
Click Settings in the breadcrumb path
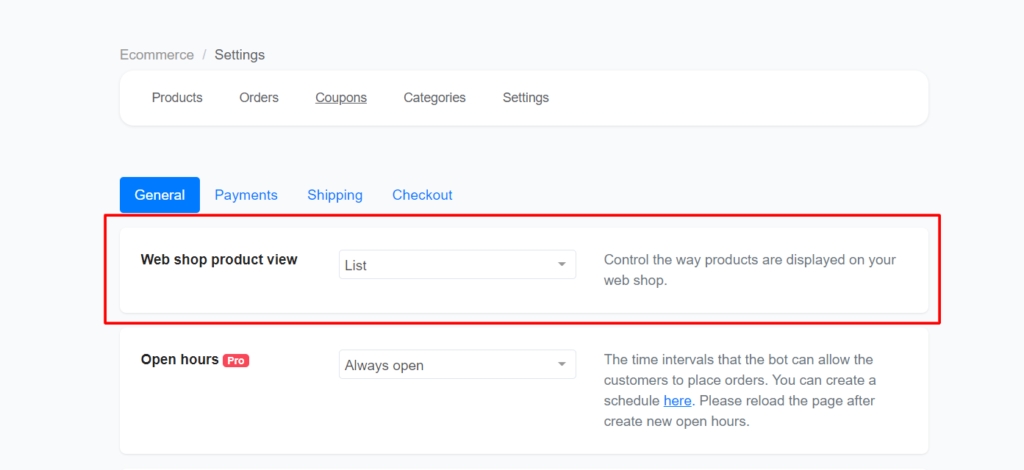239,55
